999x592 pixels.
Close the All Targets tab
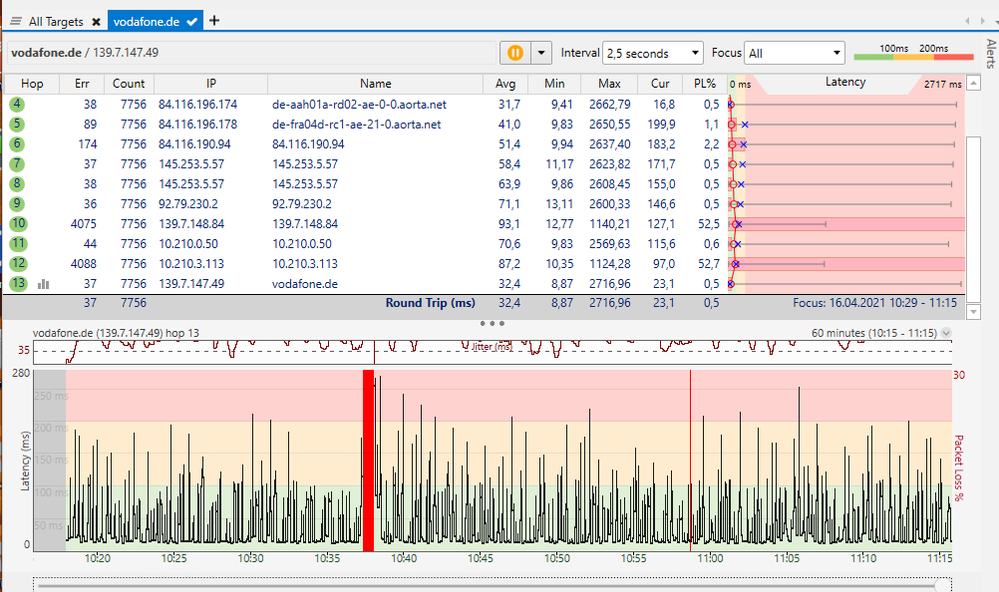(96, 21)
